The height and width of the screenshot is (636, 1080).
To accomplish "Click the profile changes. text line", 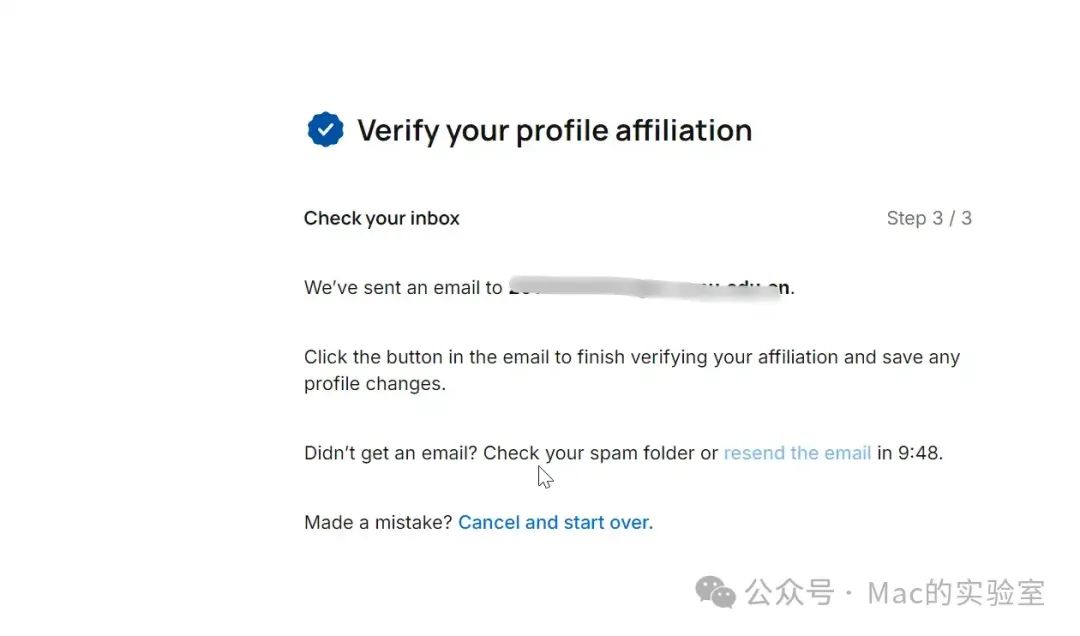I will (375, 384).
